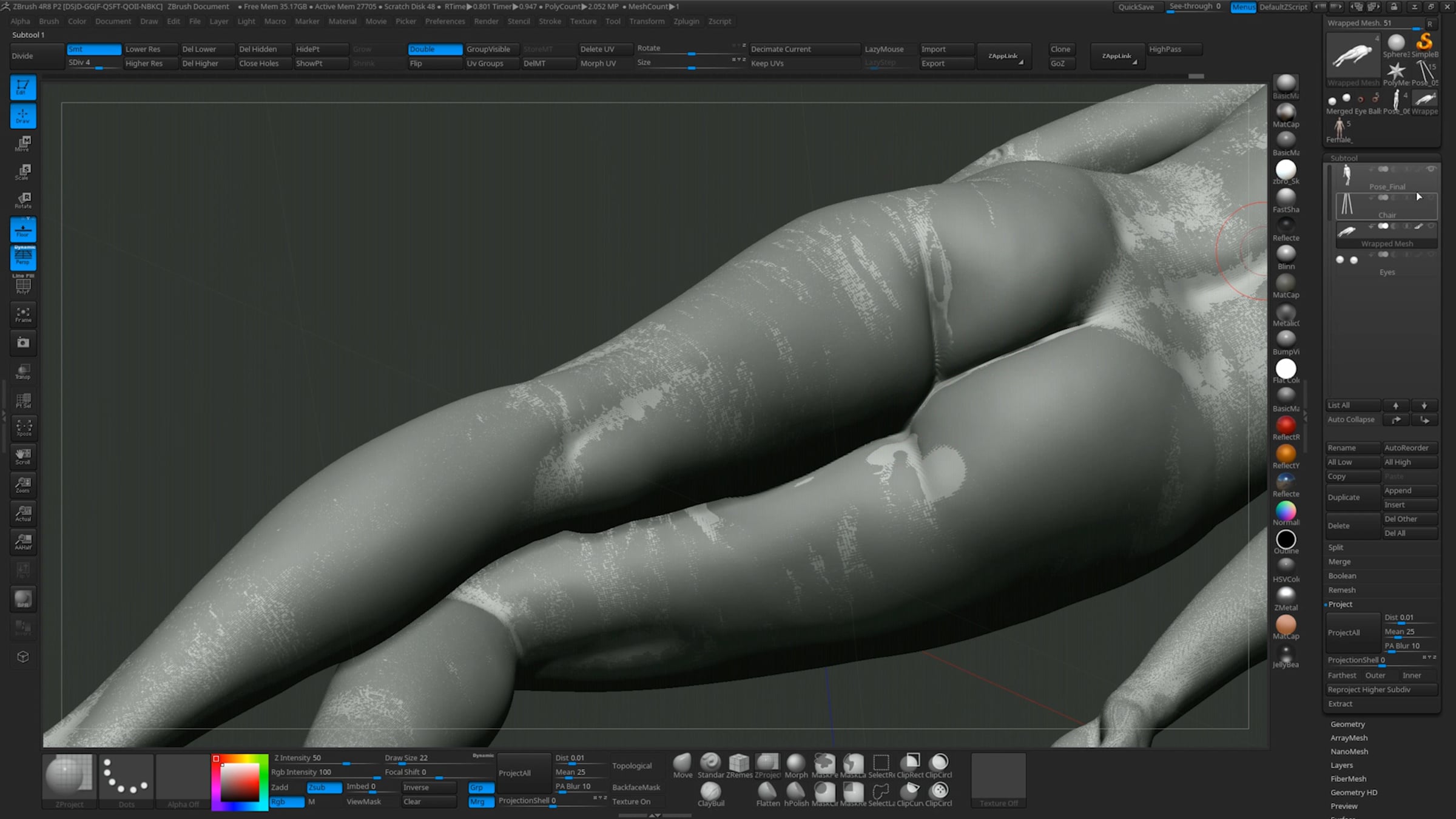Pick the red ReflectRed material sphere
1456x819 pixels.
[x=1286, y=425]
